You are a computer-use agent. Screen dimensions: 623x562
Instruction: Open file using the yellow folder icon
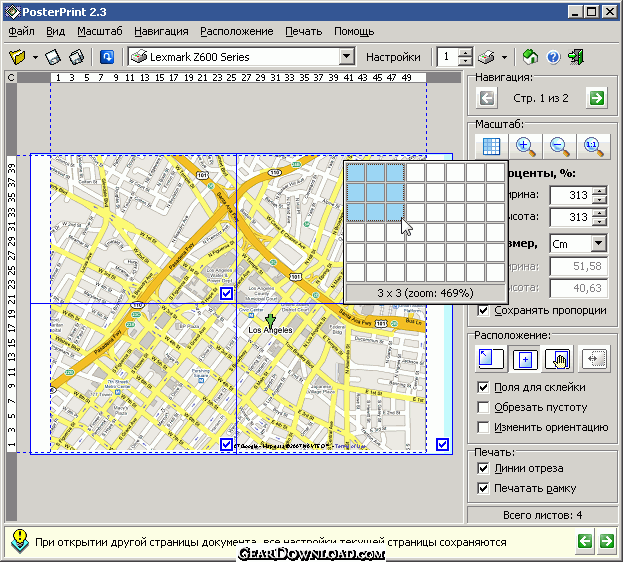[x=17, y=57]
